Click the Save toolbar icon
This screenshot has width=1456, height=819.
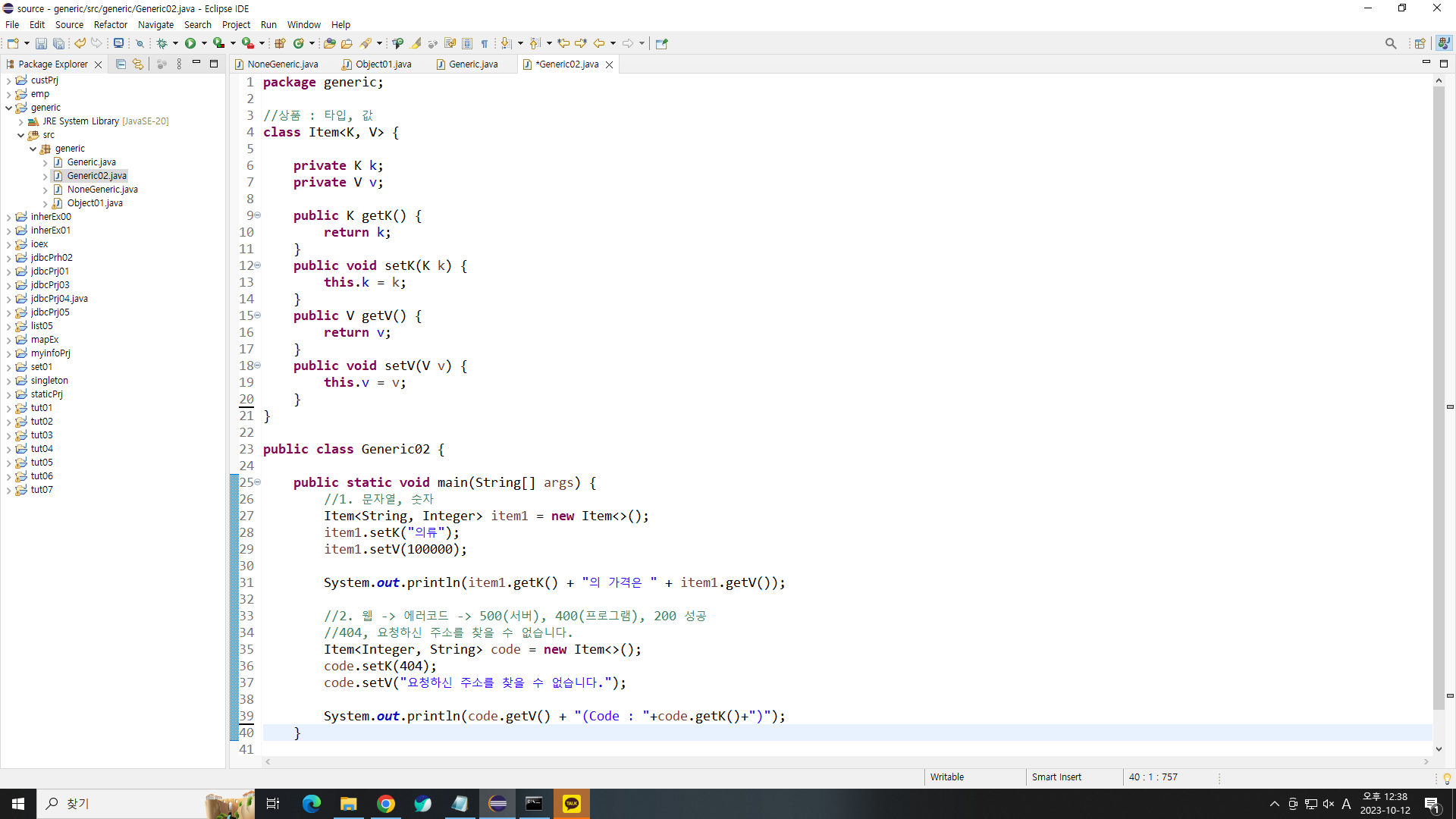click(41, 44)
